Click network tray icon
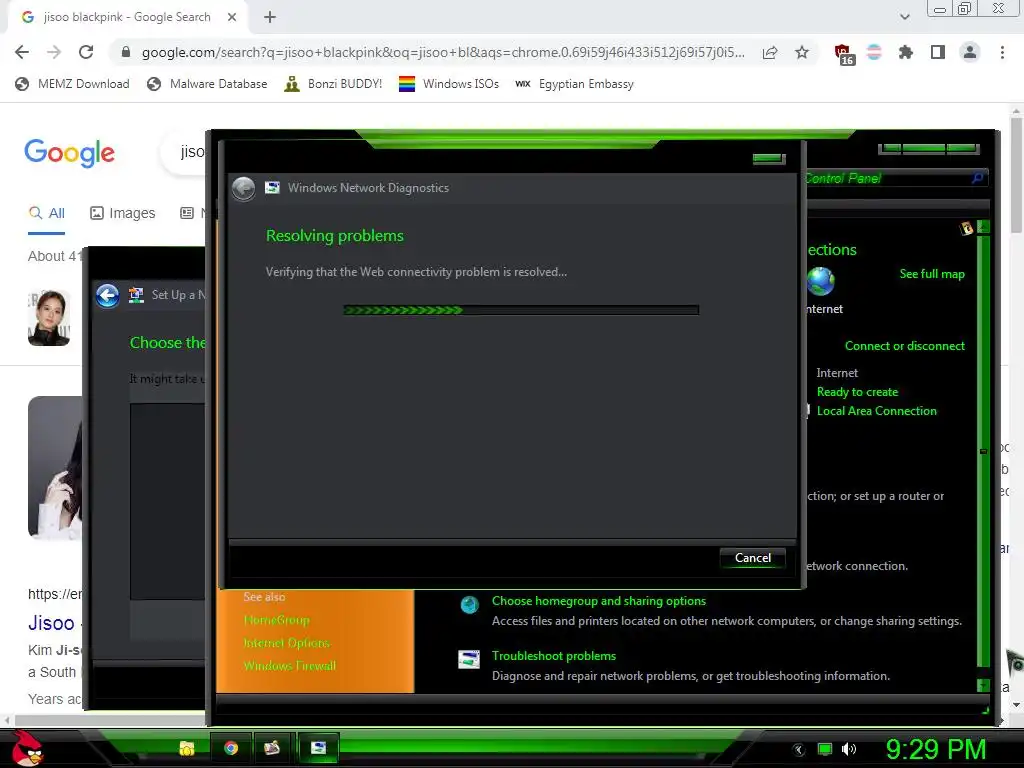Screen dimensions: 1024x768 (825, 749)
